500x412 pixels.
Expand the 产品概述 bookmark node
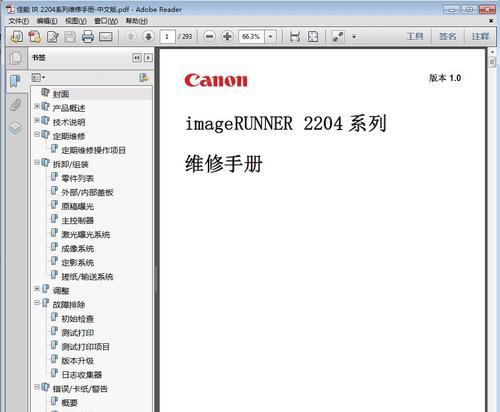click(x=37, y=106)
